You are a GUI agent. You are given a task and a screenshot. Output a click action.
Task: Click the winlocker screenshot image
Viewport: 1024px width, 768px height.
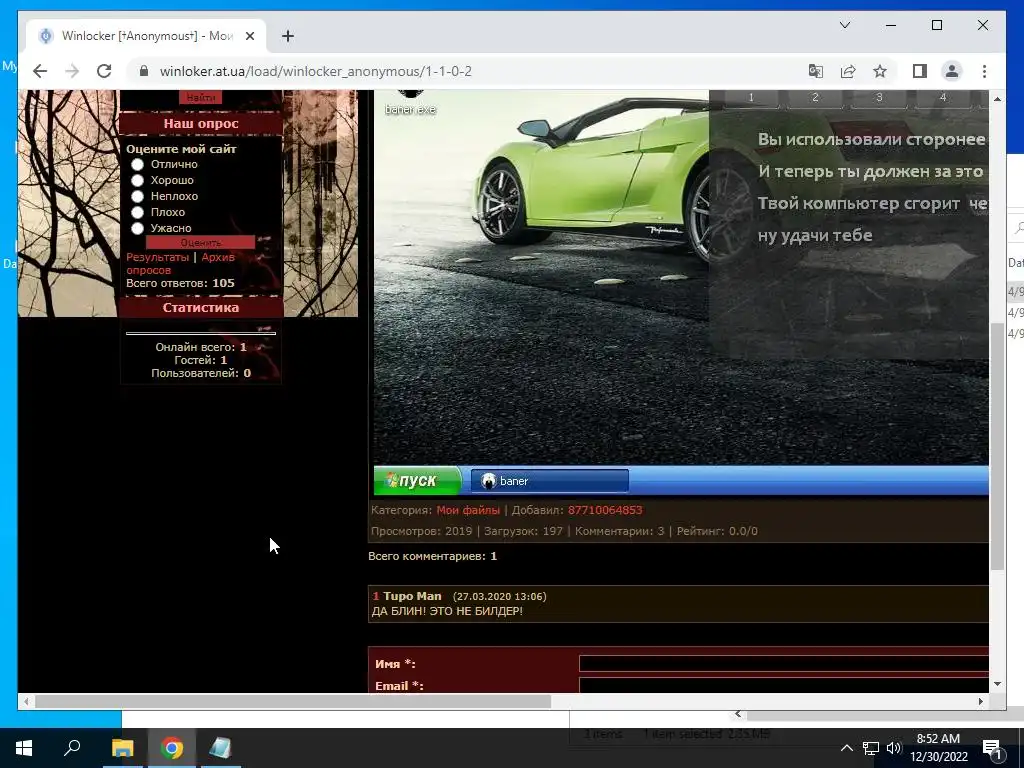coord(680,293)
